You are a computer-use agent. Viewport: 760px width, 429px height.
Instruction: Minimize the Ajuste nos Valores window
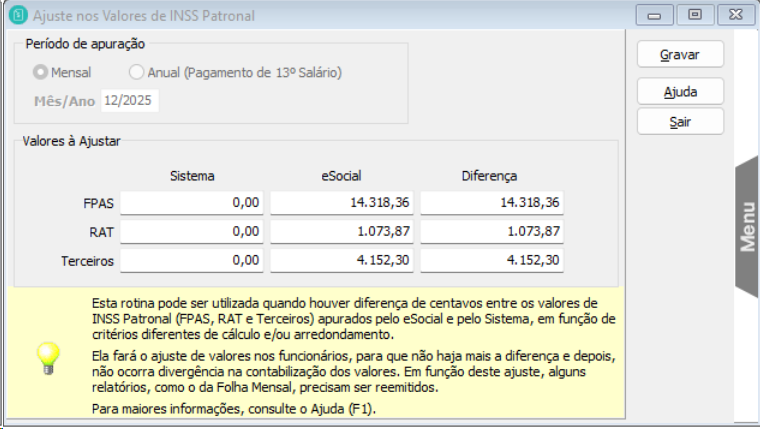(655, 15)
